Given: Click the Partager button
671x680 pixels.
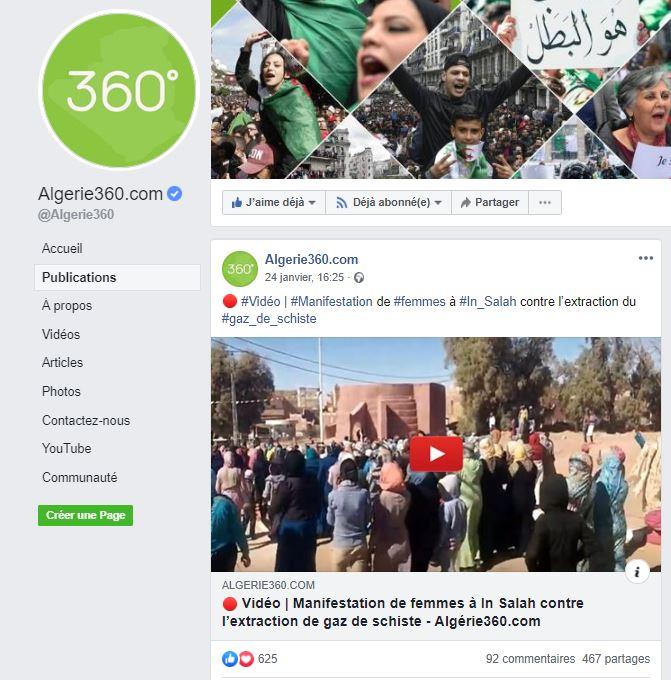Looking at the screenshot, I should coord(490,203).
